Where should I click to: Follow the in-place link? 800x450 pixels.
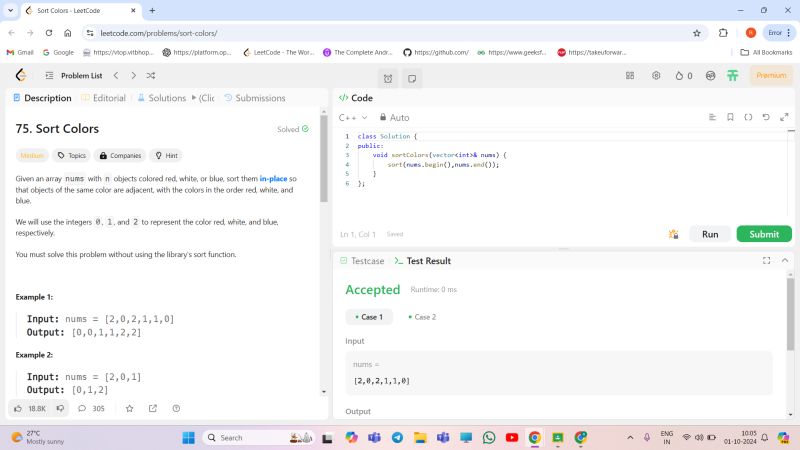(273, 179)
